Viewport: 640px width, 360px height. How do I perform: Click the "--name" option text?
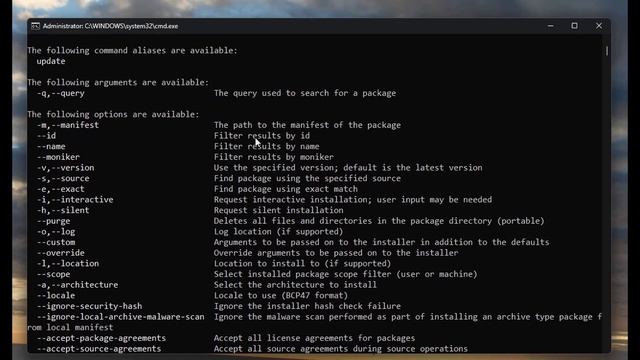tap(51, 146)
